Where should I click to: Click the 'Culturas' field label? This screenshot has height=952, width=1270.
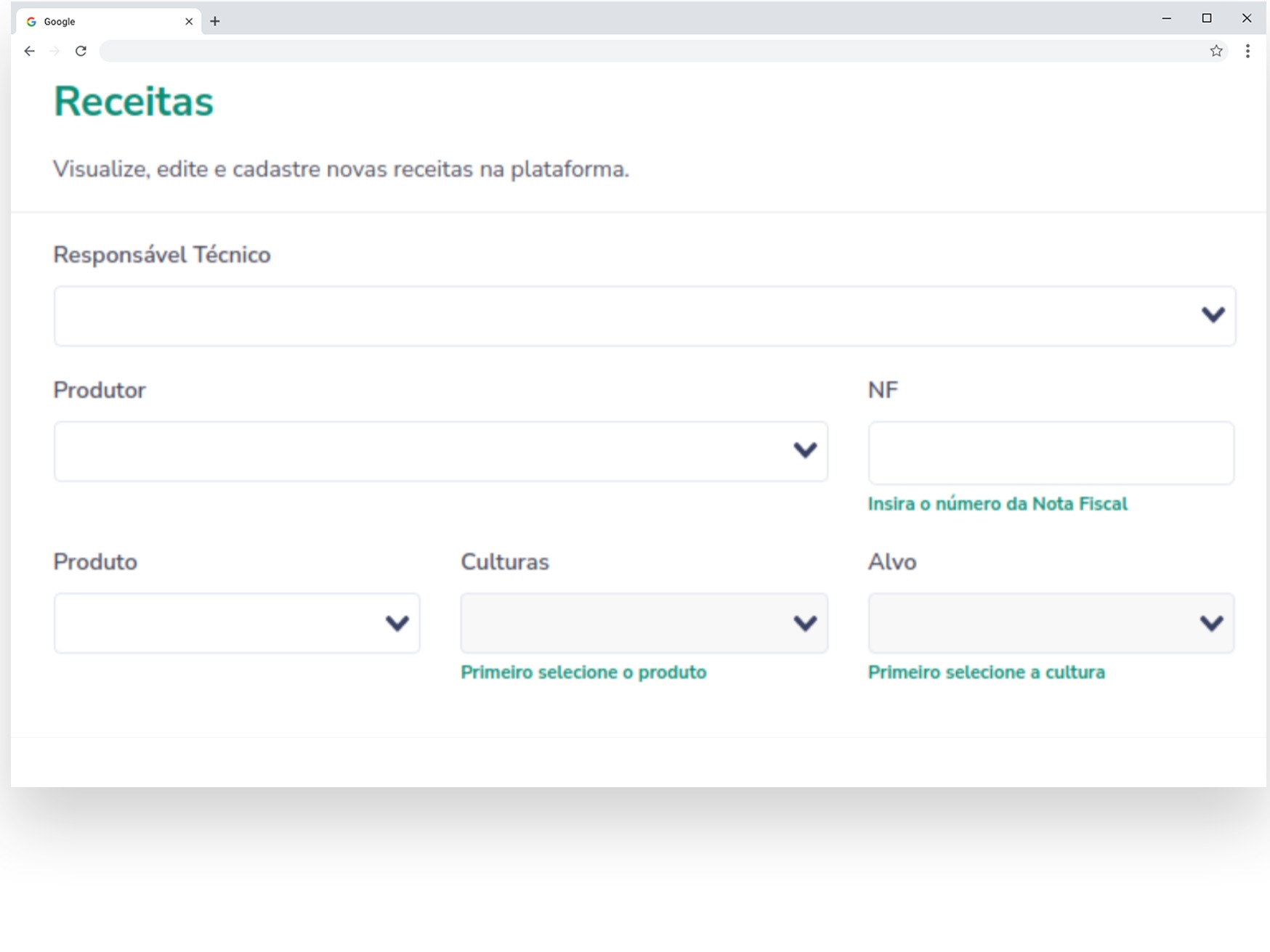pyautogui.click(x=505, y=562)
